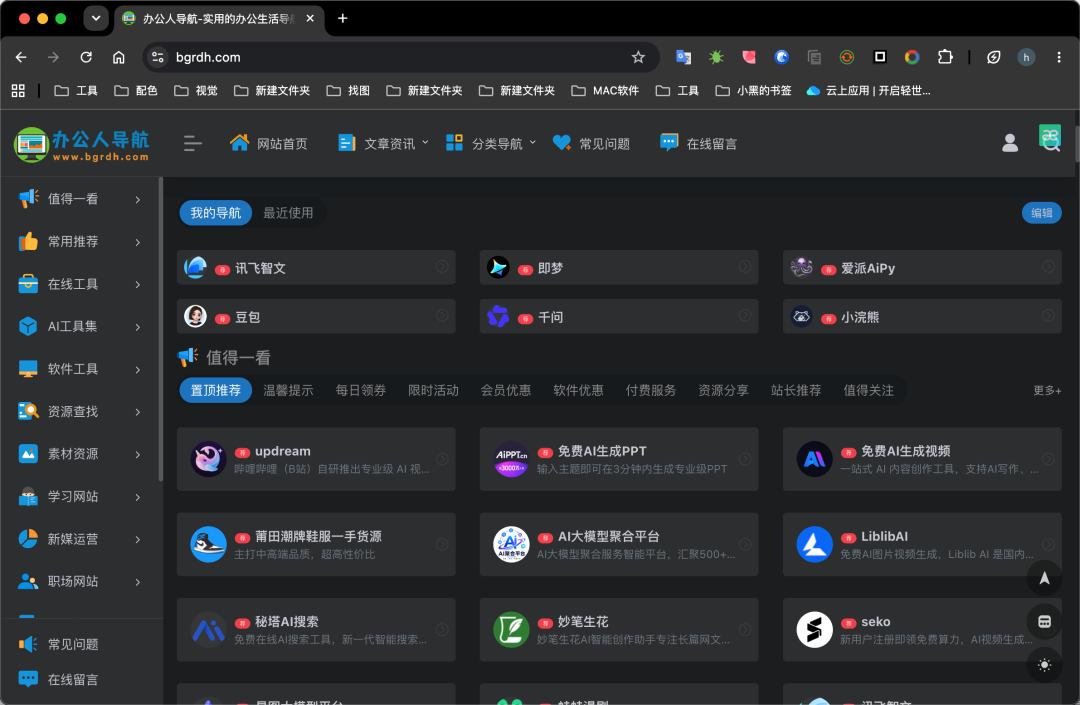Open the 千问 shortcut icon
Image resolution: width=1080 pixels, height=705 pixels.
pos(498,316)
